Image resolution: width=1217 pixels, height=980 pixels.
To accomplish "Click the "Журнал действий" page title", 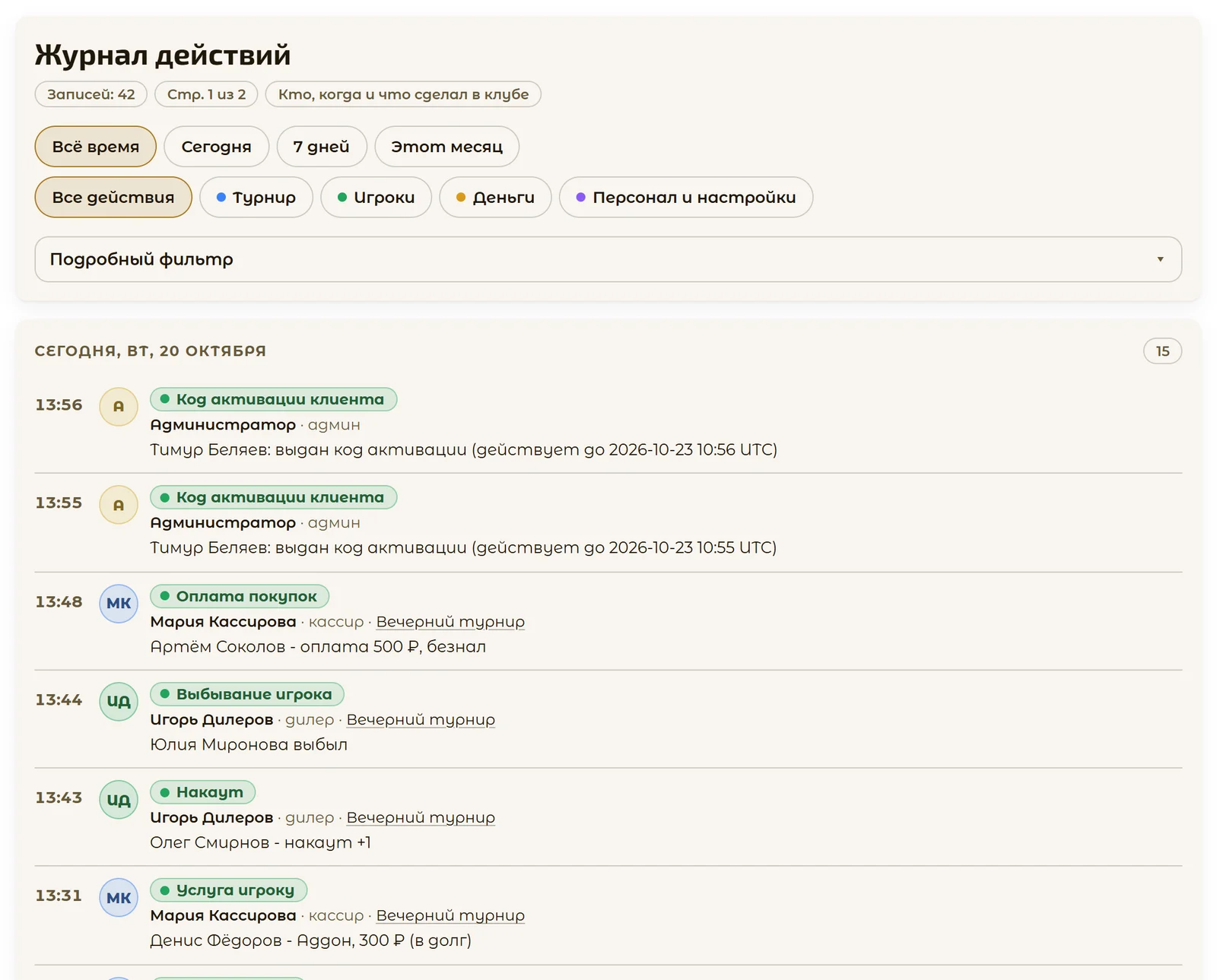I will (x=163, y=56).
